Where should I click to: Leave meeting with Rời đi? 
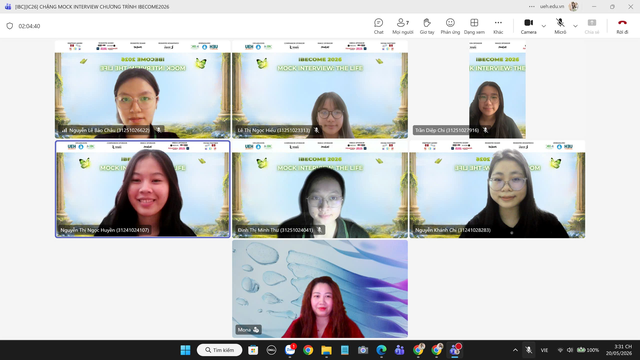(622, 26)
